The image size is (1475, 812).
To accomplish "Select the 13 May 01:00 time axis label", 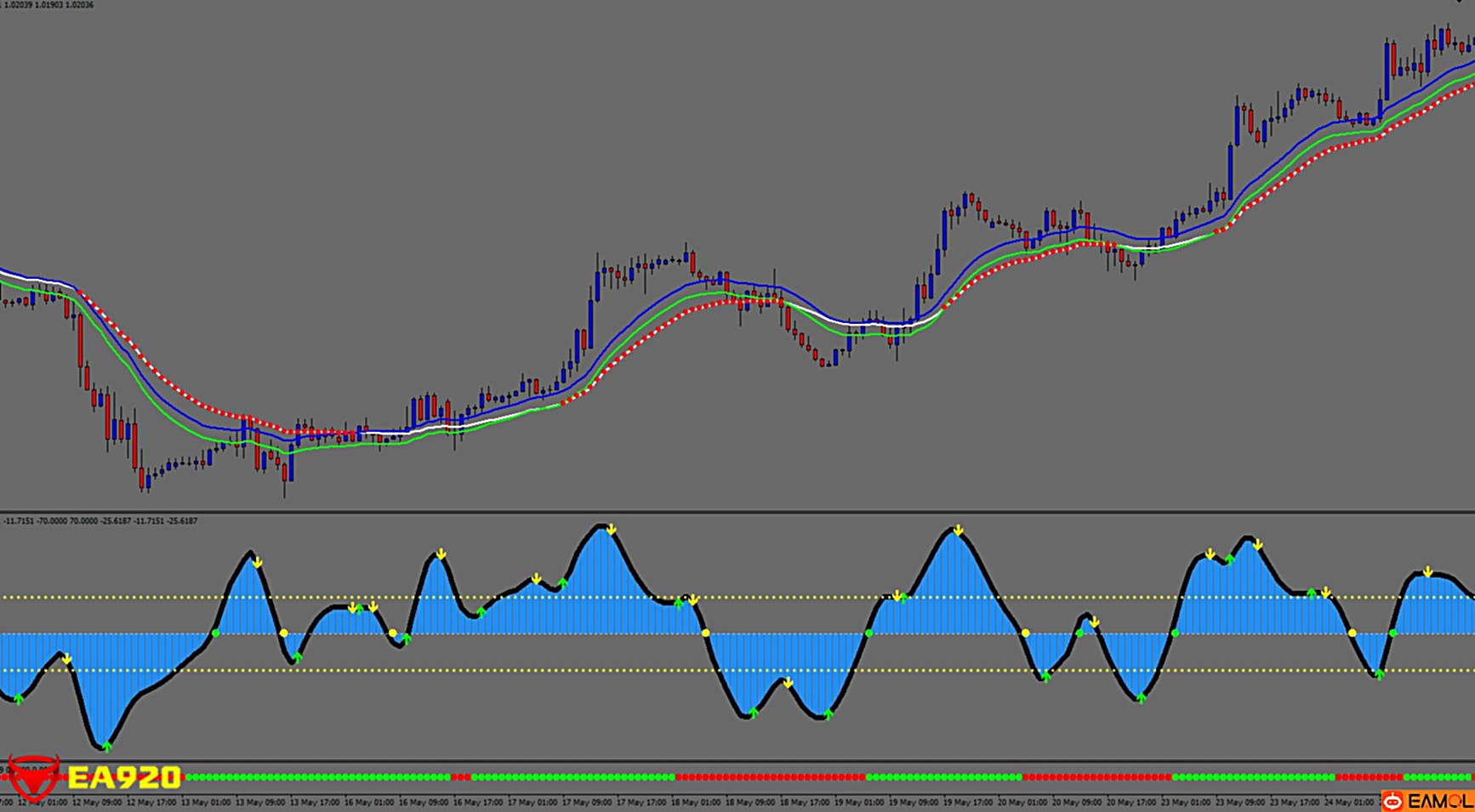I will [x=205, y=802].
